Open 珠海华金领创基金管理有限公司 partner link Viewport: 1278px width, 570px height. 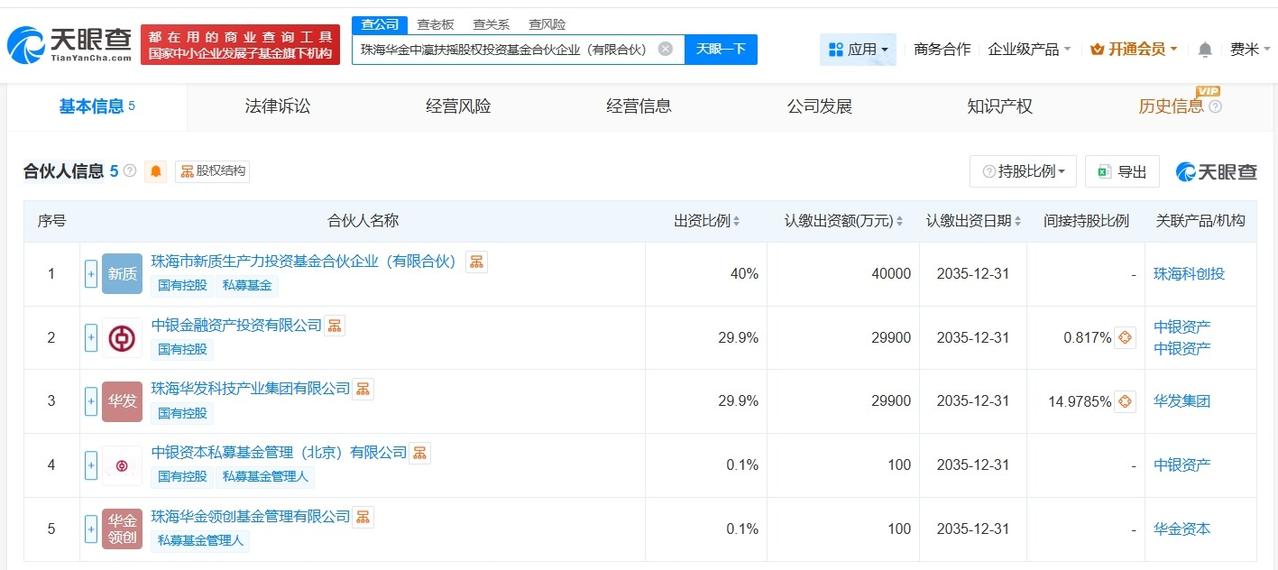click(251, 516)
